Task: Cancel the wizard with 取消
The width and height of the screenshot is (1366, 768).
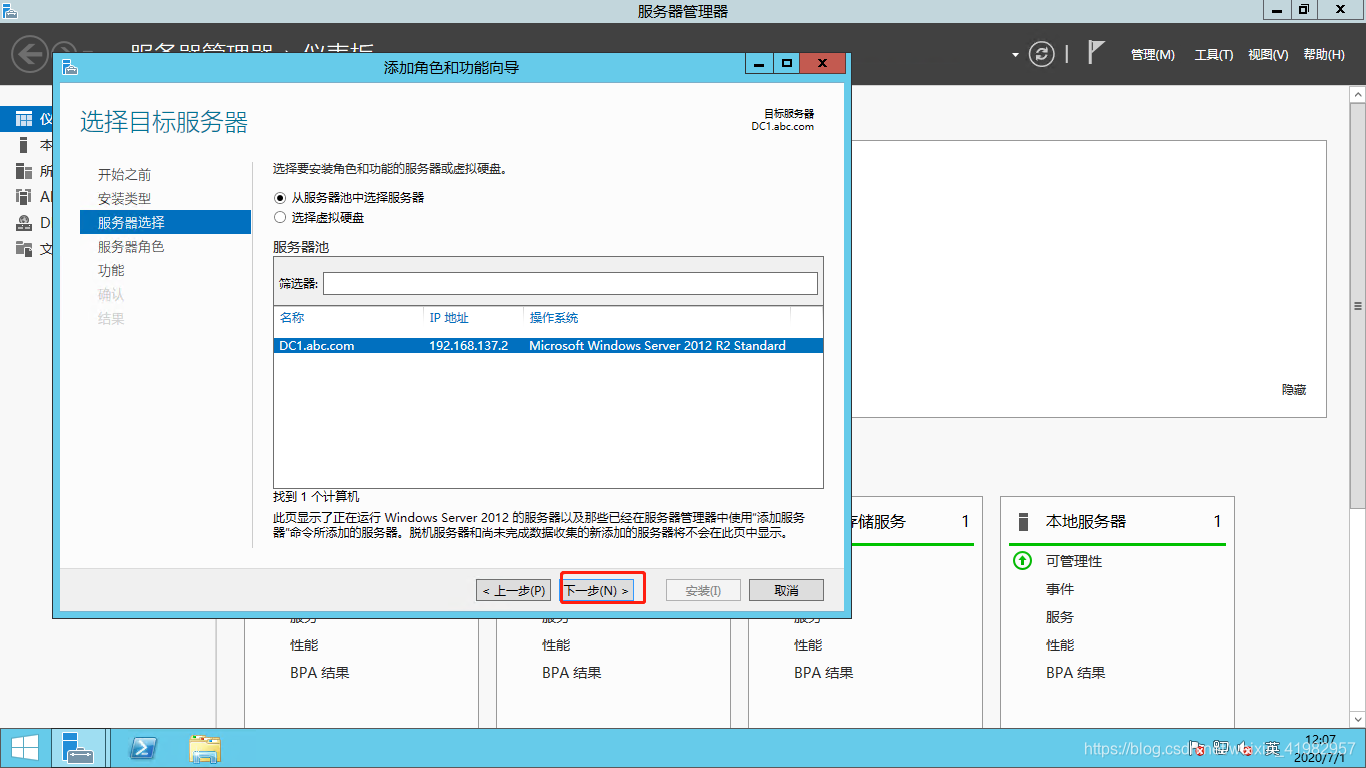Action: pyautogui.click(x=786, y=590)
